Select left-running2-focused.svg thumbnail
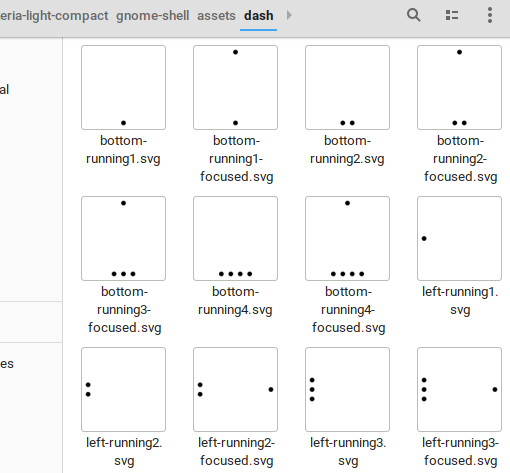This screenshot has height=473, width=510. (235, 389)
